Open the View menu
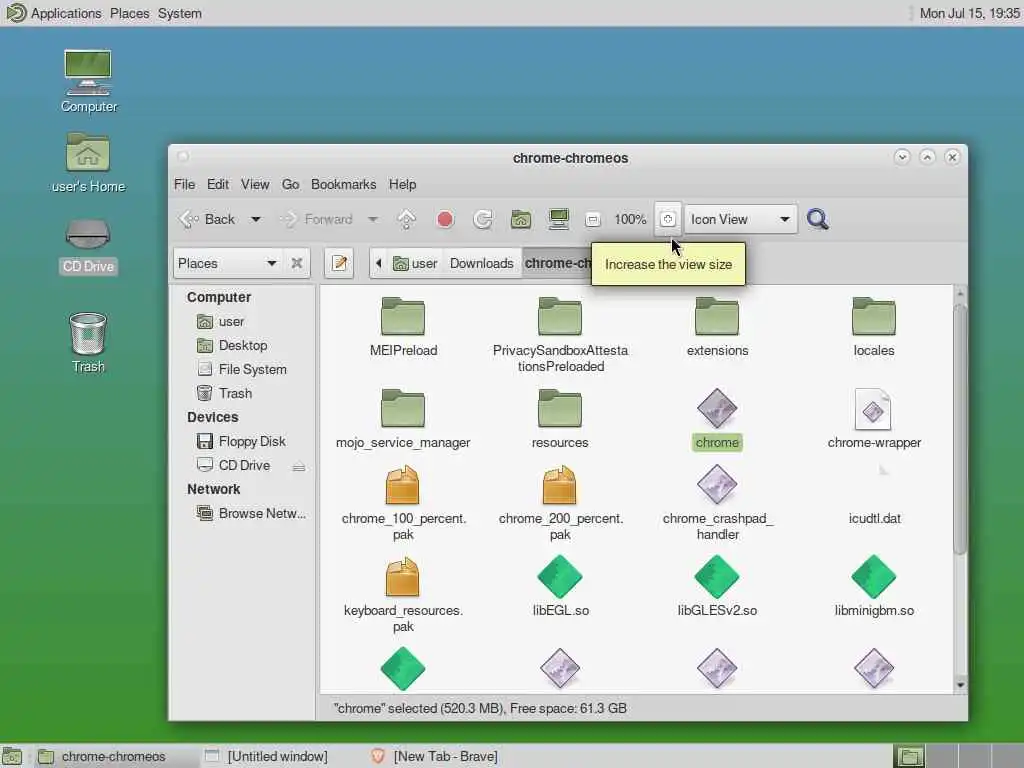 click(x=255, y=184)
